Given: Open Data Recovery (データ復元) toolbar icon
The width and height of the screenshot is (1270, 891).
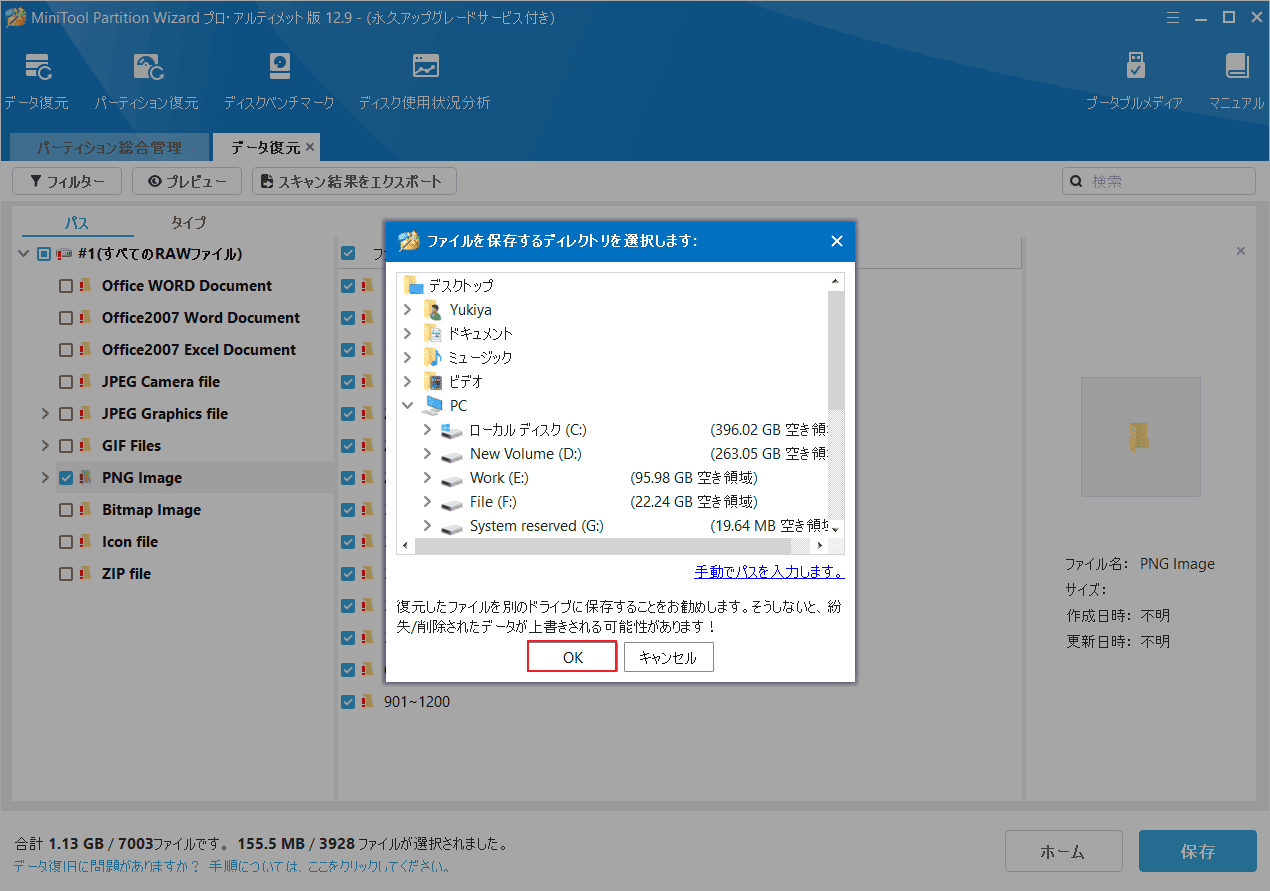Looking at the screenshot, I should (36, 67).
